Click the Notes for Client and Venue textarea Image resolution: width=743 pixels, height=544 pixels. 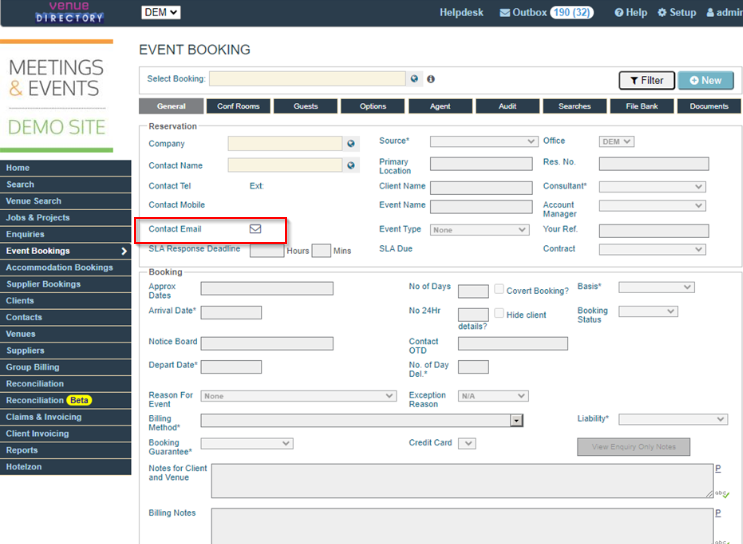pyautogui.click(x=462, y=481)
